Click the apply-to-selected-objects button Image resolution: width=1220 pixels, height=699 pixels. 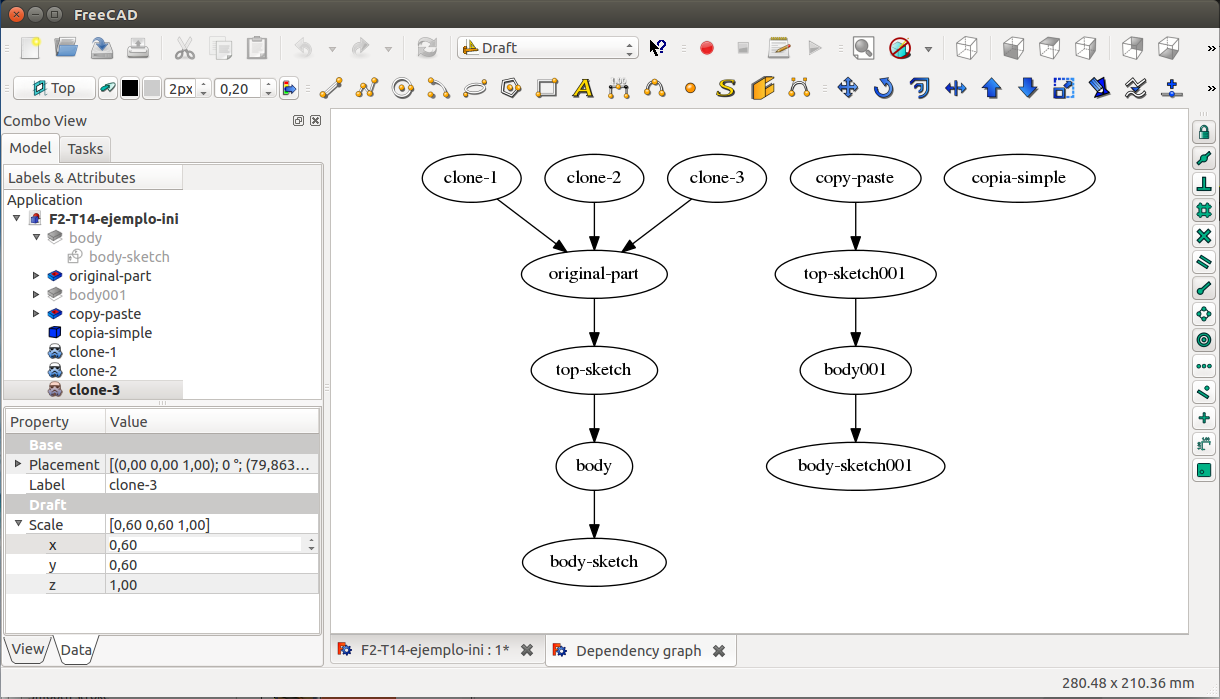pos(289,88)
